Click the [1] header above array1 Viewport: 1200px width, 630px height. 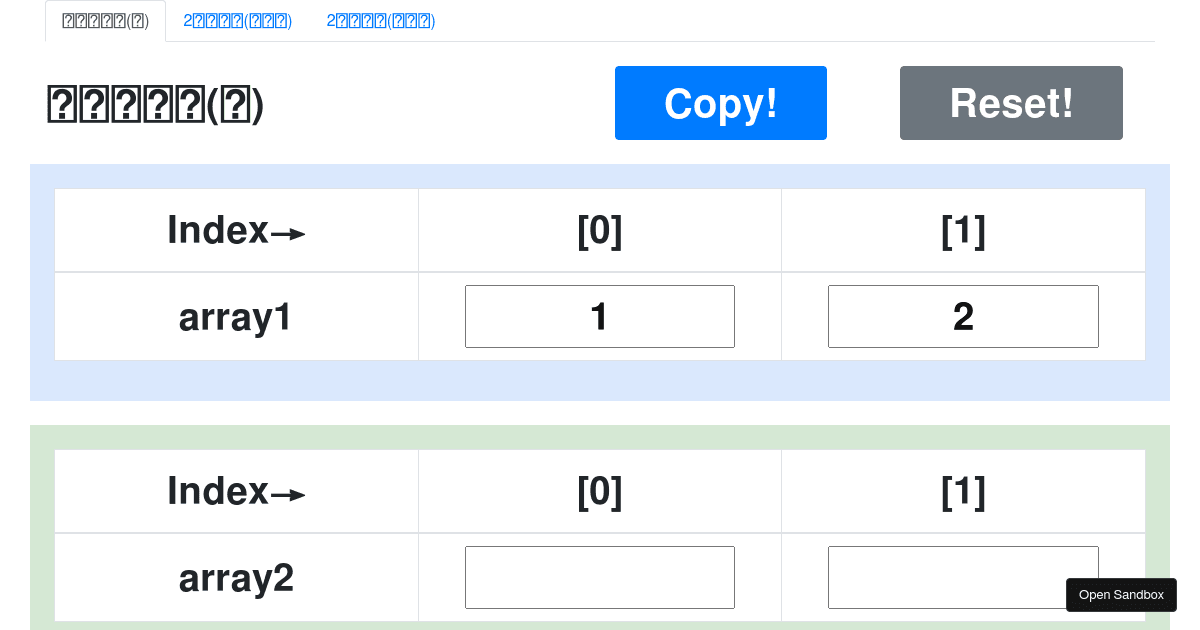[963, 231]
